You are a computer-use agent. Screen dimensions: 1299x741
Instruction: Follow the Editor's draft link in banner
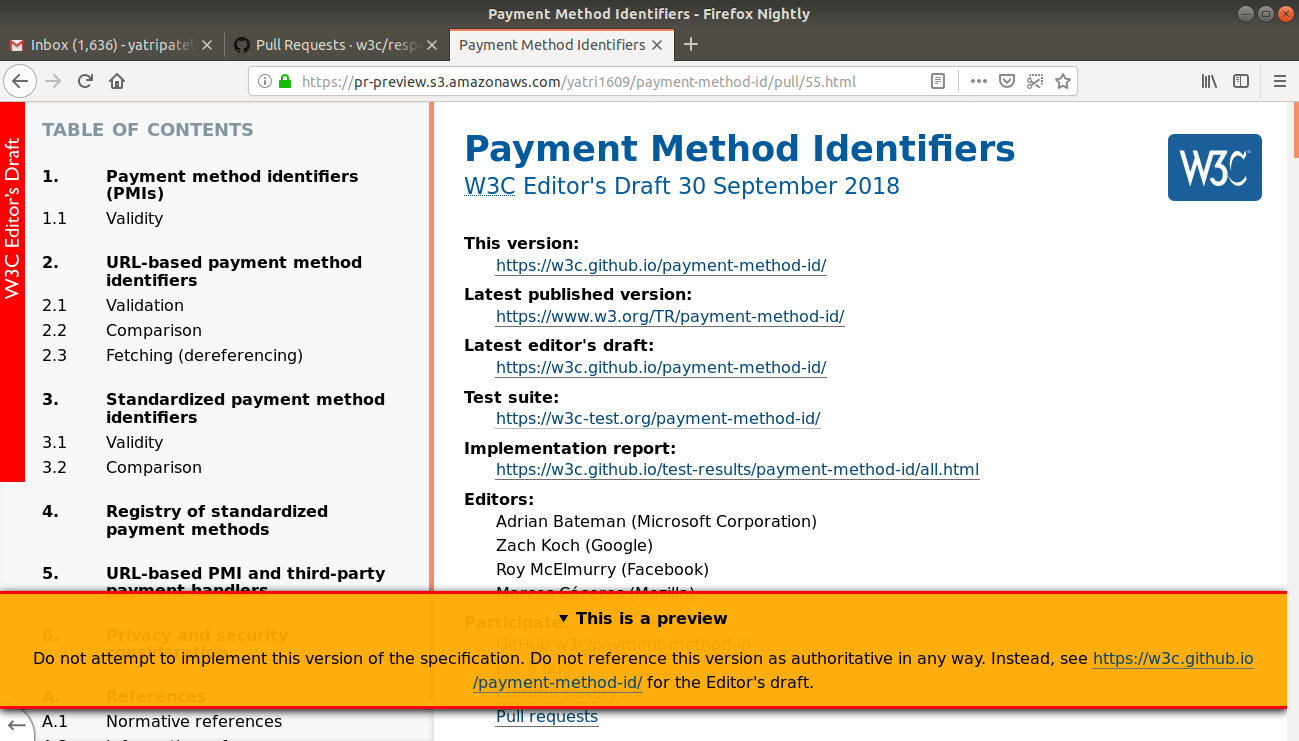(863, 671)
